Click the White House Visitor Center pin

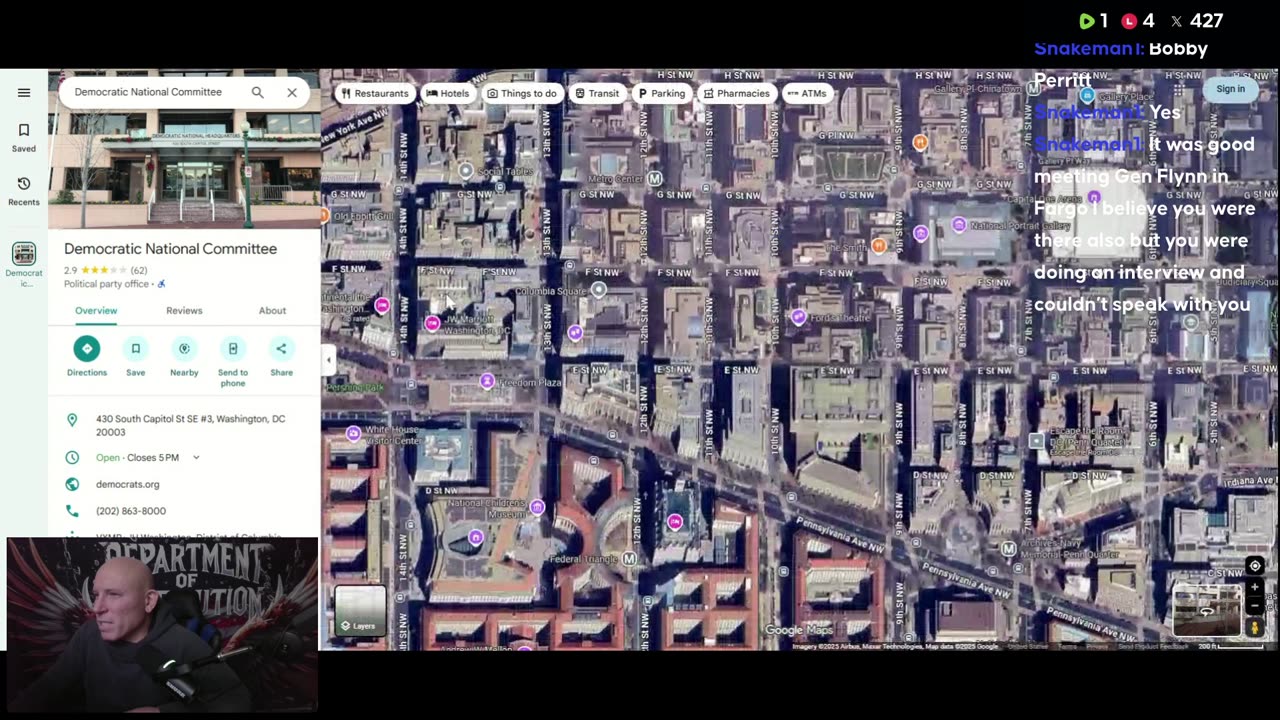tap(353, 433)
